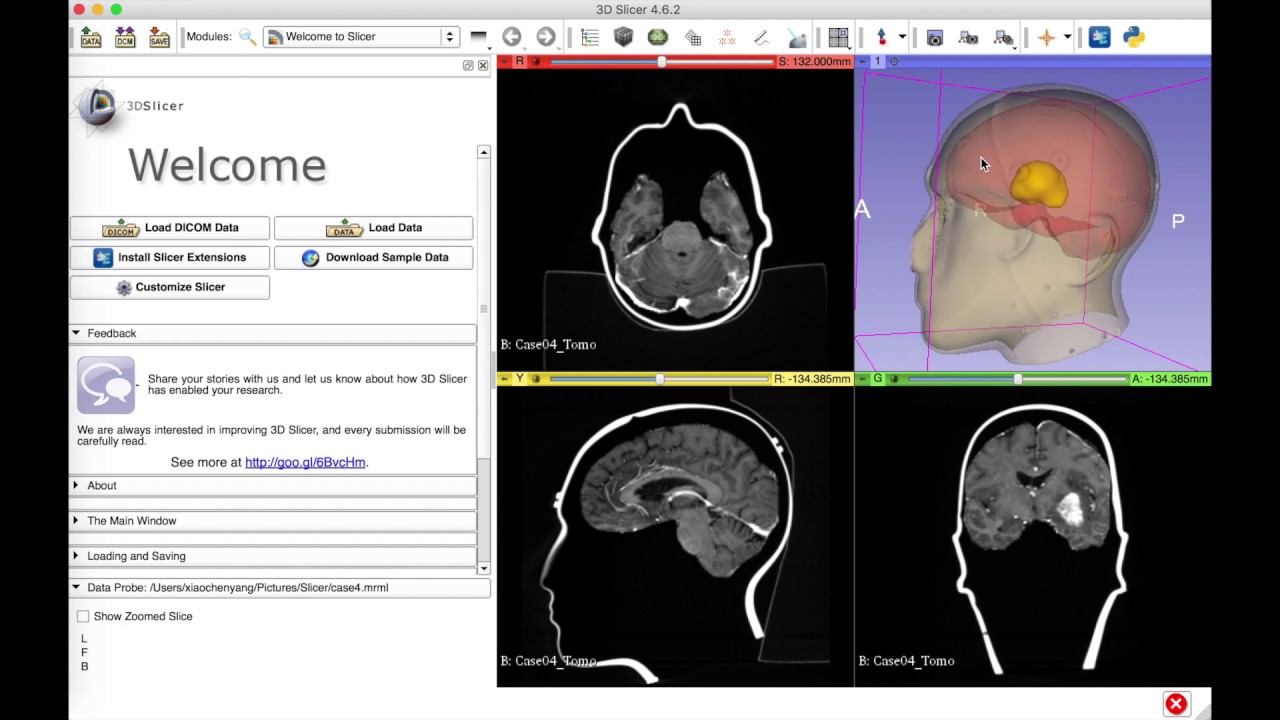Open the Modules selector dropdown
The width and height of the screenshot is (1280, 720).
pyautogui.click(x=361, y=37)
